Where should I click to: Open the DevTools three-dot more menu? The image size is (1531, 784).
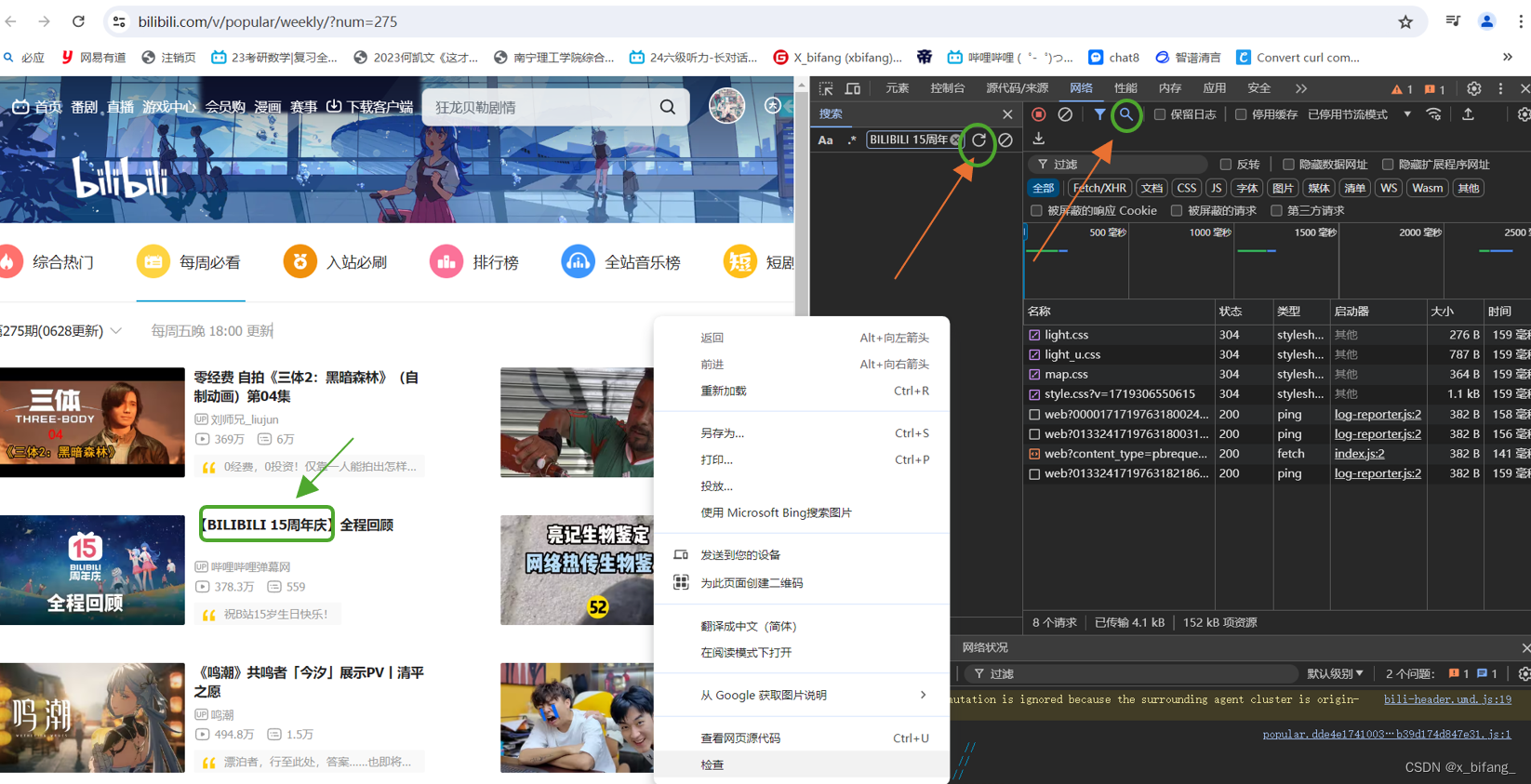(1500, 88)
